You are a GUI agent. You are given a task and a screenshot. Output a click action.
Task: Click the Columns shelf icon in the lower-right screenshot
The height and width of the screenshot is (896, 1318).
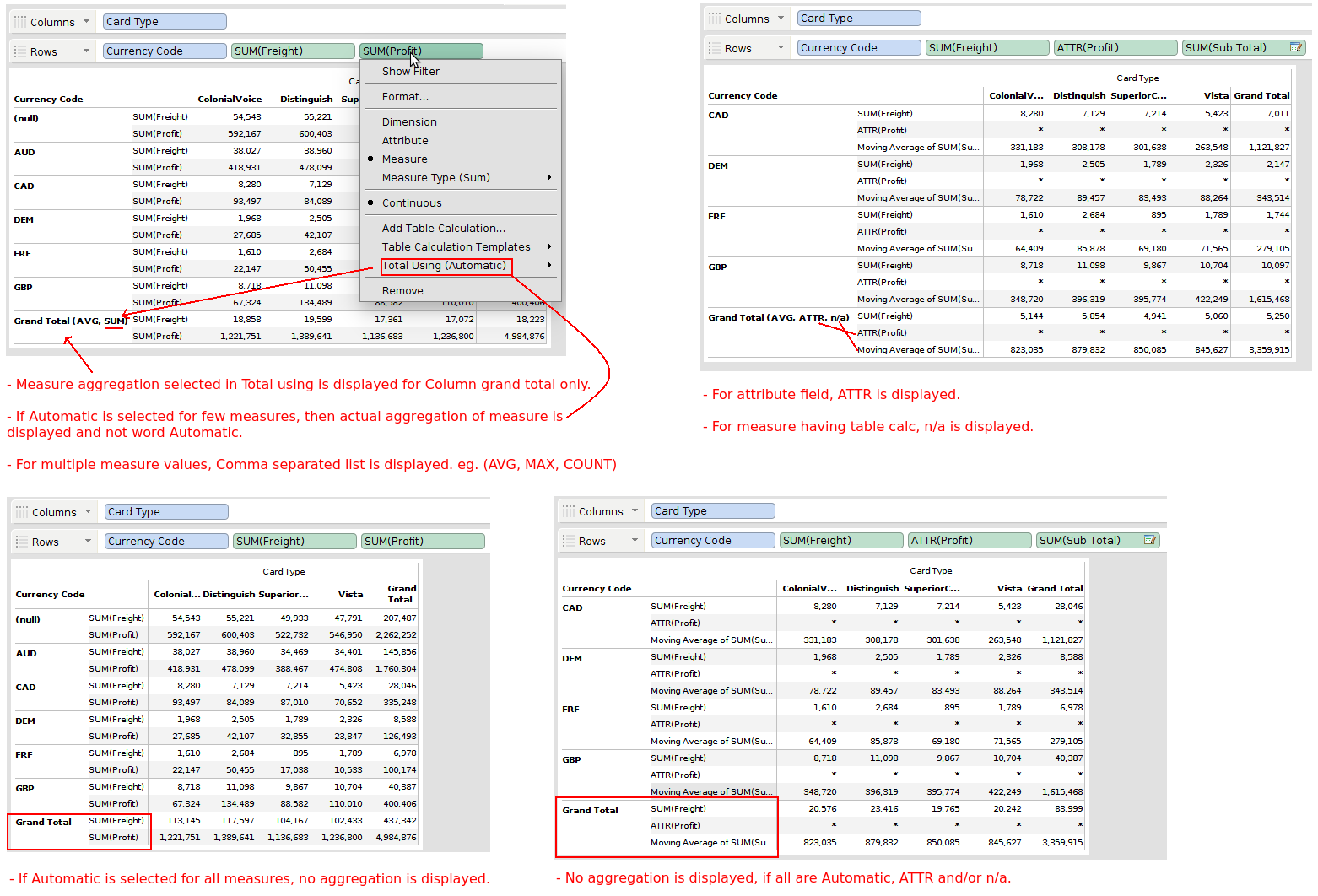coord(569,511)
